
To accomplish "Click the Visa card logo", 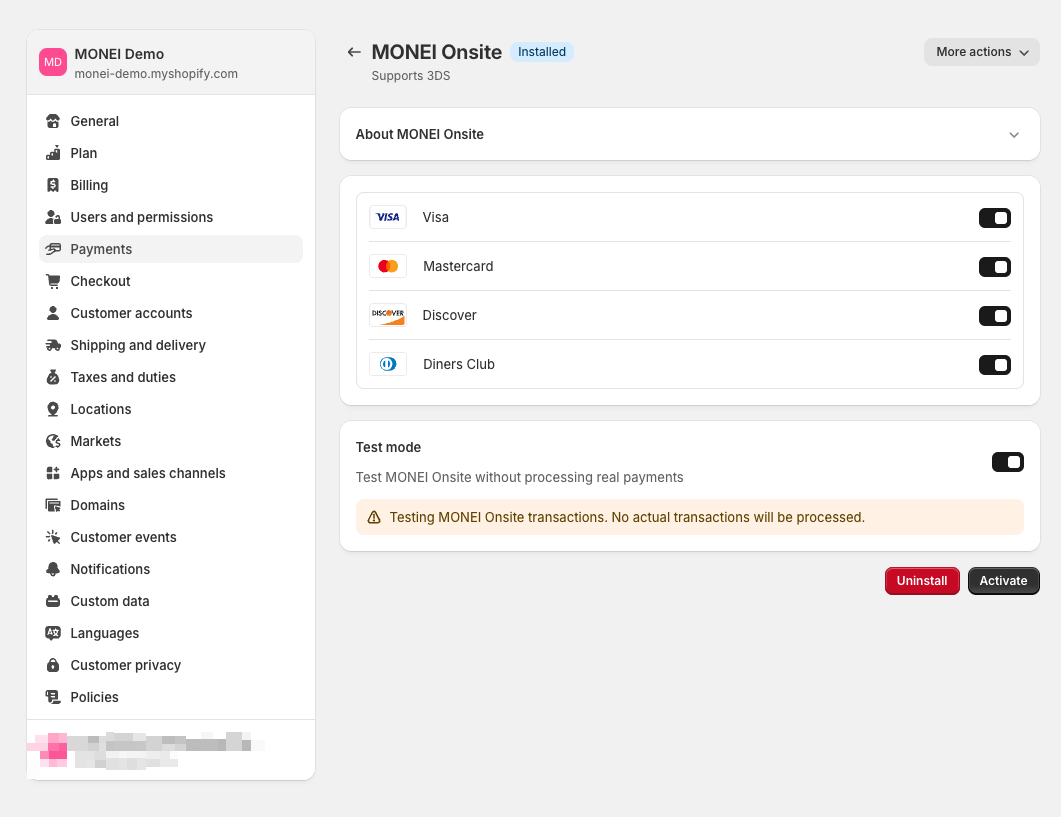I will (388, 217).
